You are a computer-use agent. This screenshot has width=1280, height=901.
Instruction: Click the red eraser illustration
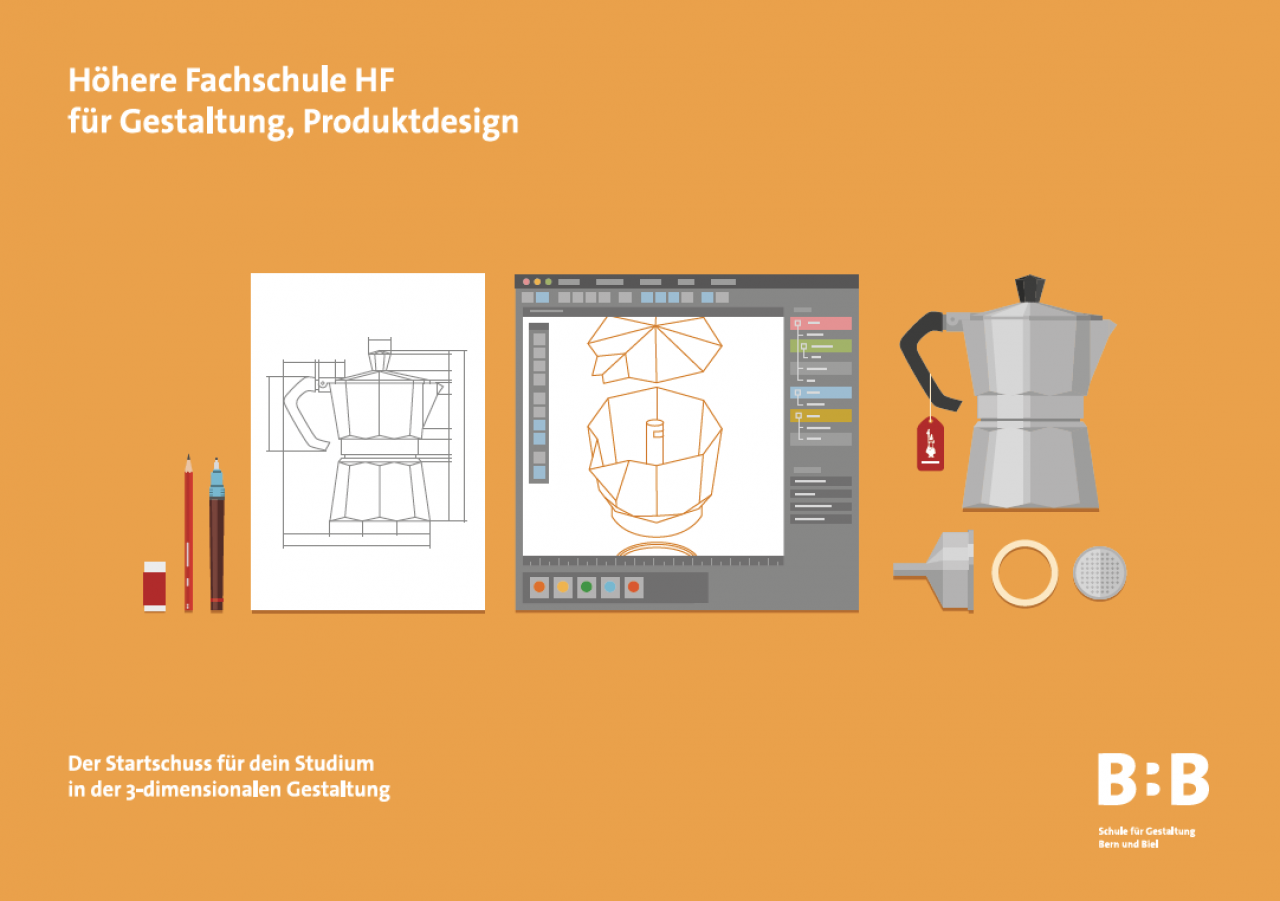click(154, 585)
